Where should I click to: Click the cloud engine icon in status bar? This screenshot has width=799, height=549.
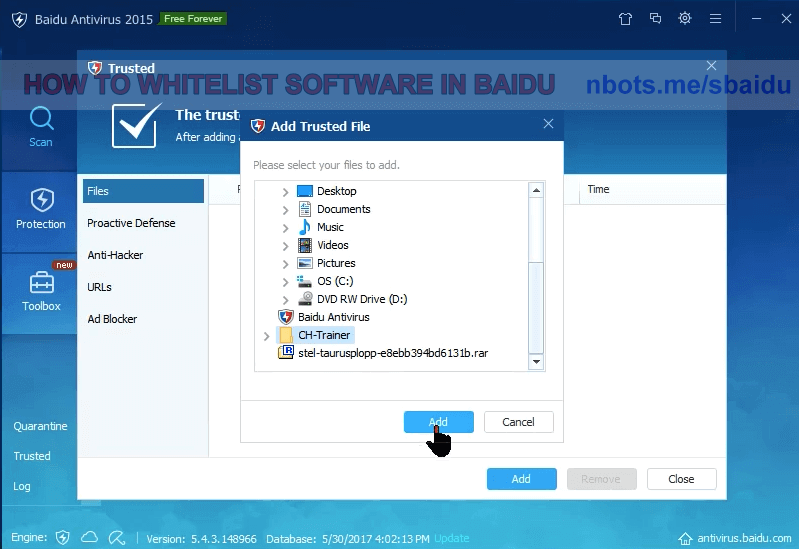[90, 537]
